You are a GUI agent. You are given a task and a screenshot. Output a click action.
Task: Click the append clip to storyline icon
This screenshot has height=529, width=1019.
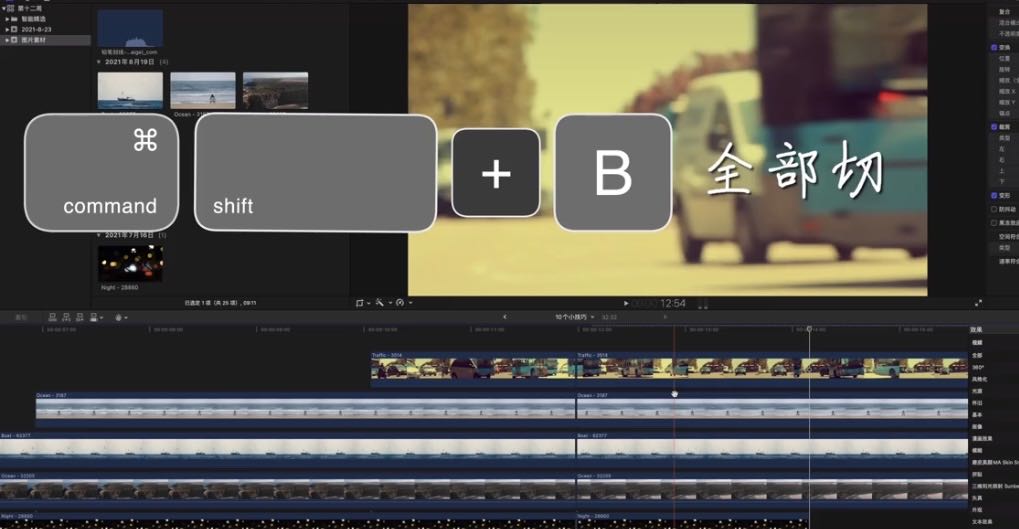click(x=79, y=317)
